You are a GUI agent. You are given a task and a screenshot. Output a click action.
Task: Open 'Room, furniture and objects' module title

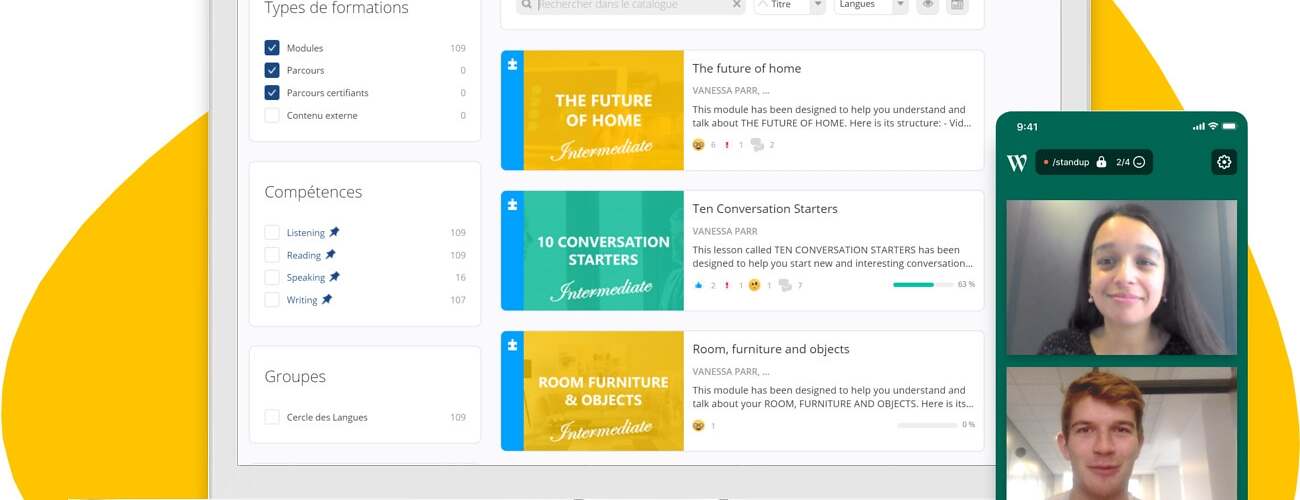tap(771, 349)
